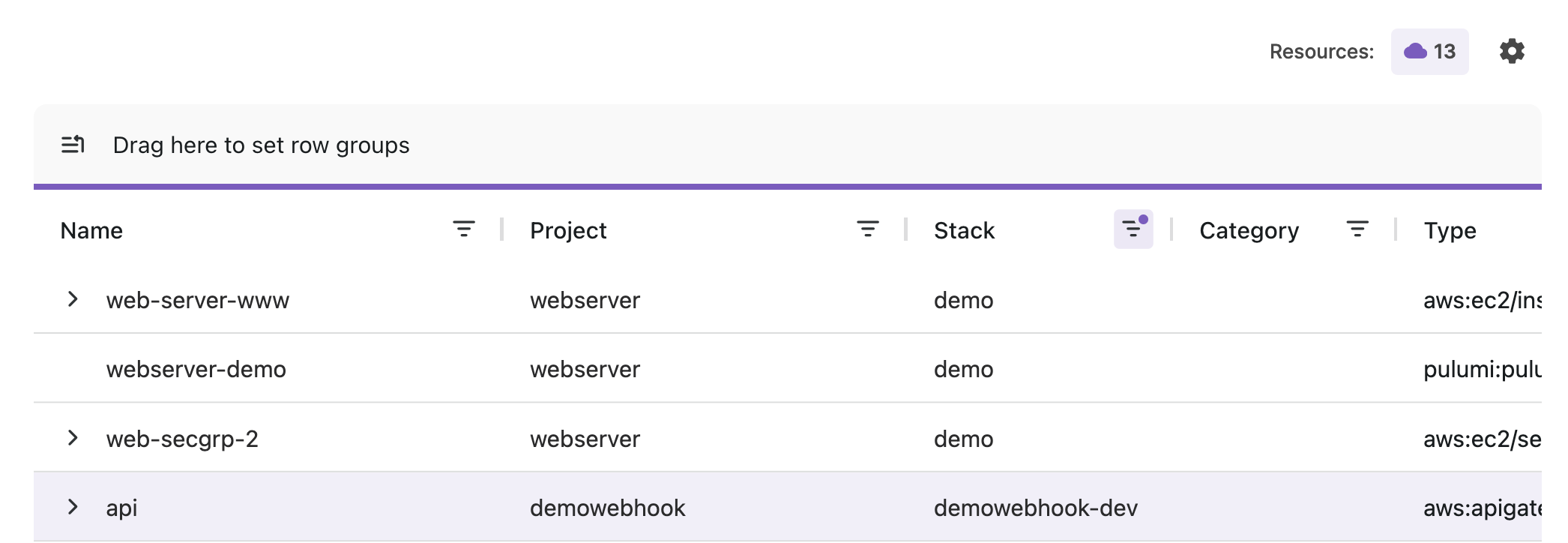Expand the web-server-www row
This screenshot has height=543, width=1568.
(x=73, y=299)
